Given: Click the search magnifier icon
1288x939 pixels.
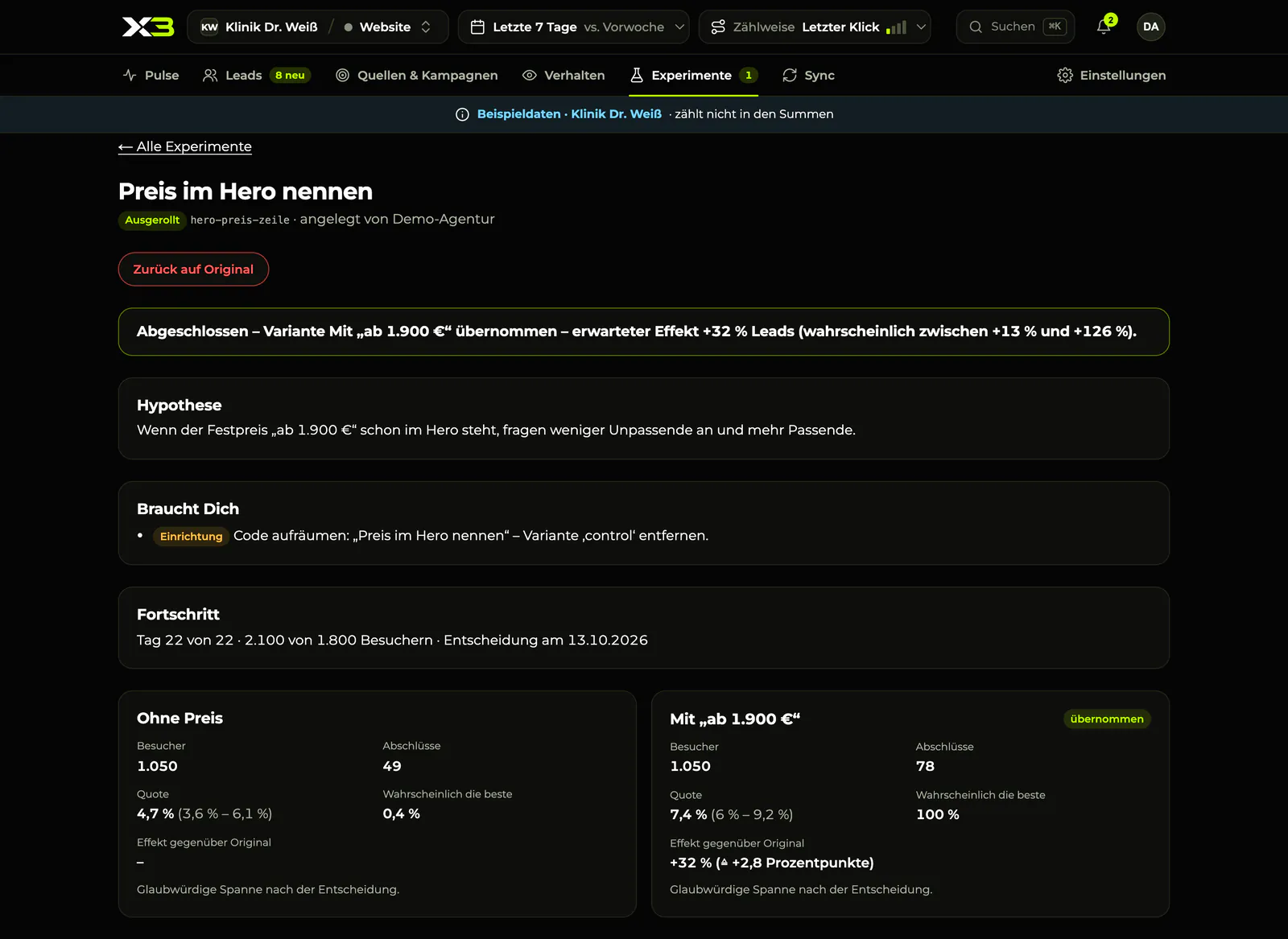Looking at the screenshot, I should coord(976,27).
